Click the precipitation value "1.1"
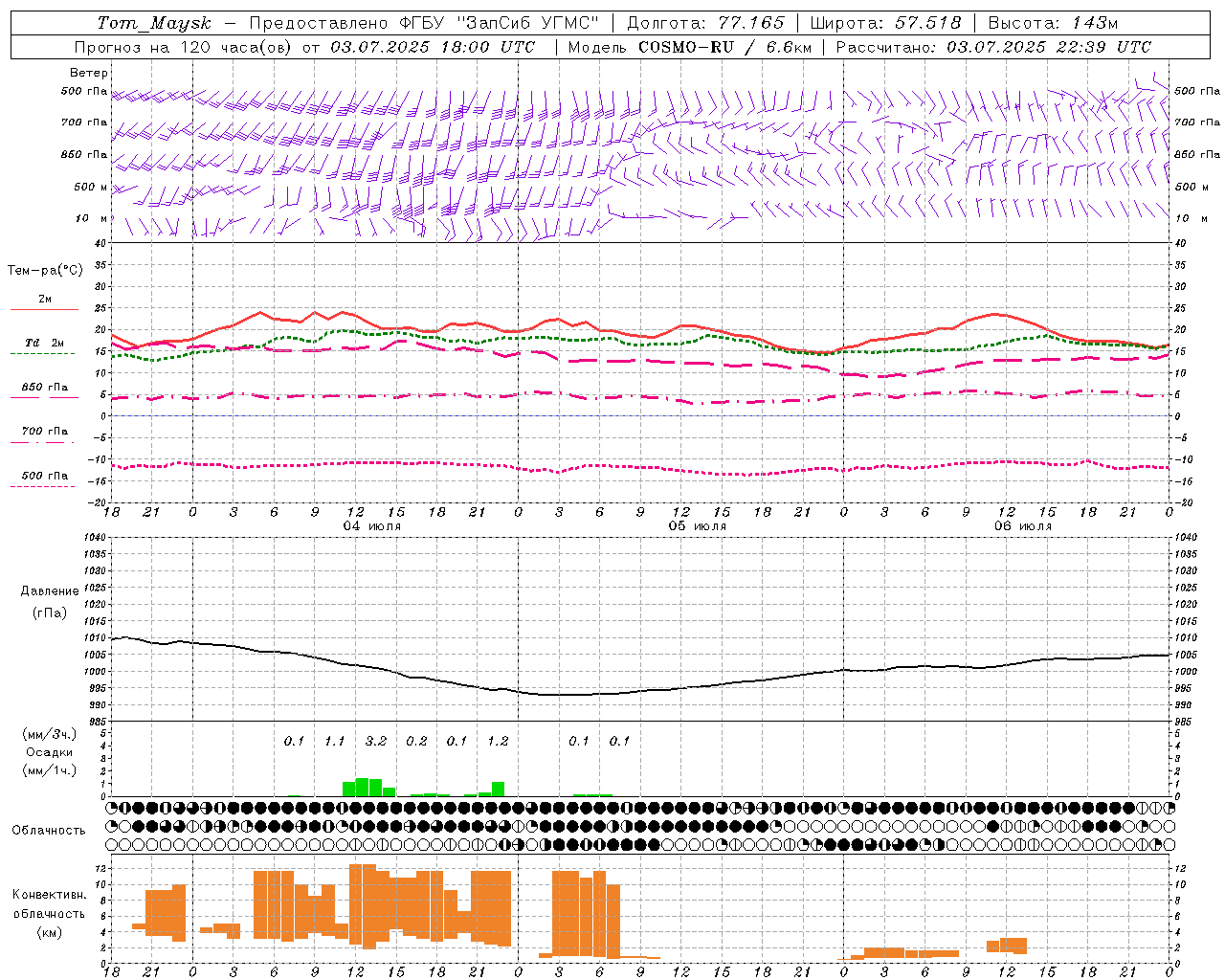This screenshot has height=980, width=1225. [334, 742]
